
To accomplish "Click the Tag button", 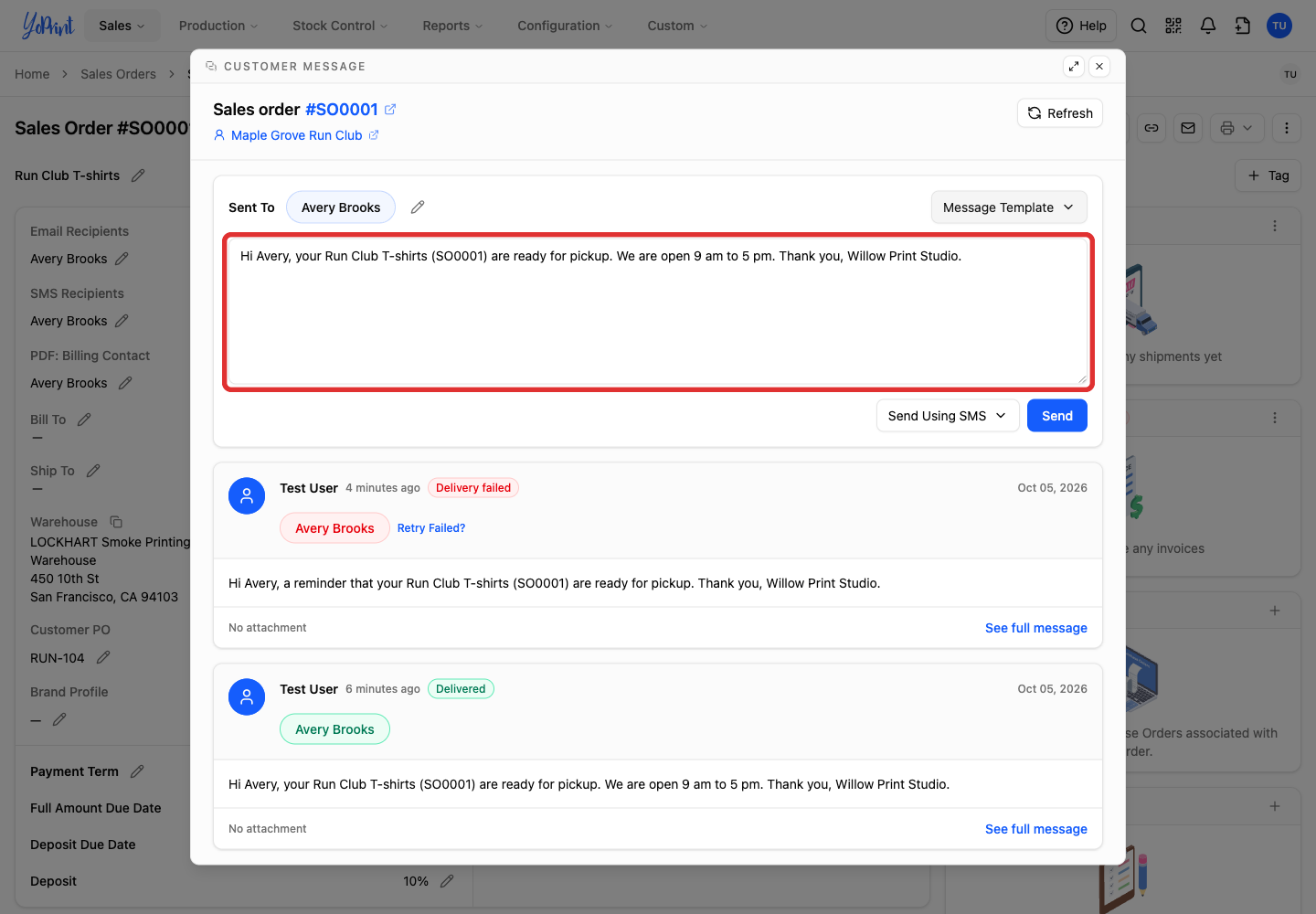I will pyautogui.click(x=1268, y=175).
